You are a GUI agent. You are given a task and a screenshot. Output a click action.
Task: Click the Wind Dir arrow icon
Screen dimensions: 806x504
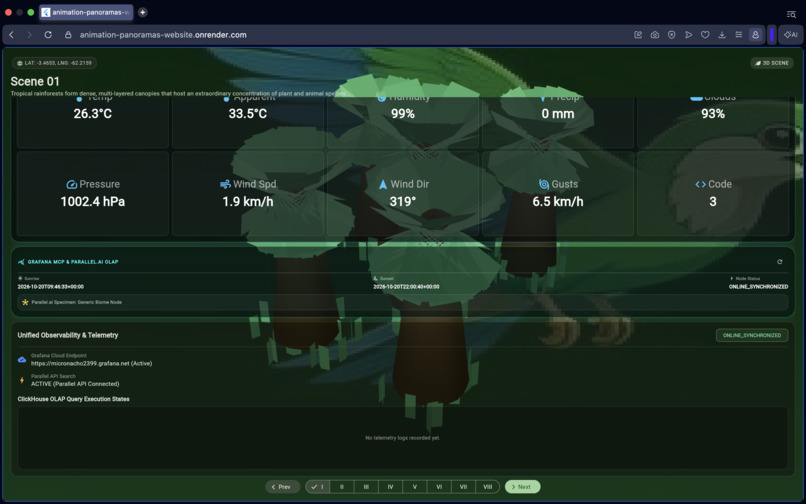pos(383,184)
